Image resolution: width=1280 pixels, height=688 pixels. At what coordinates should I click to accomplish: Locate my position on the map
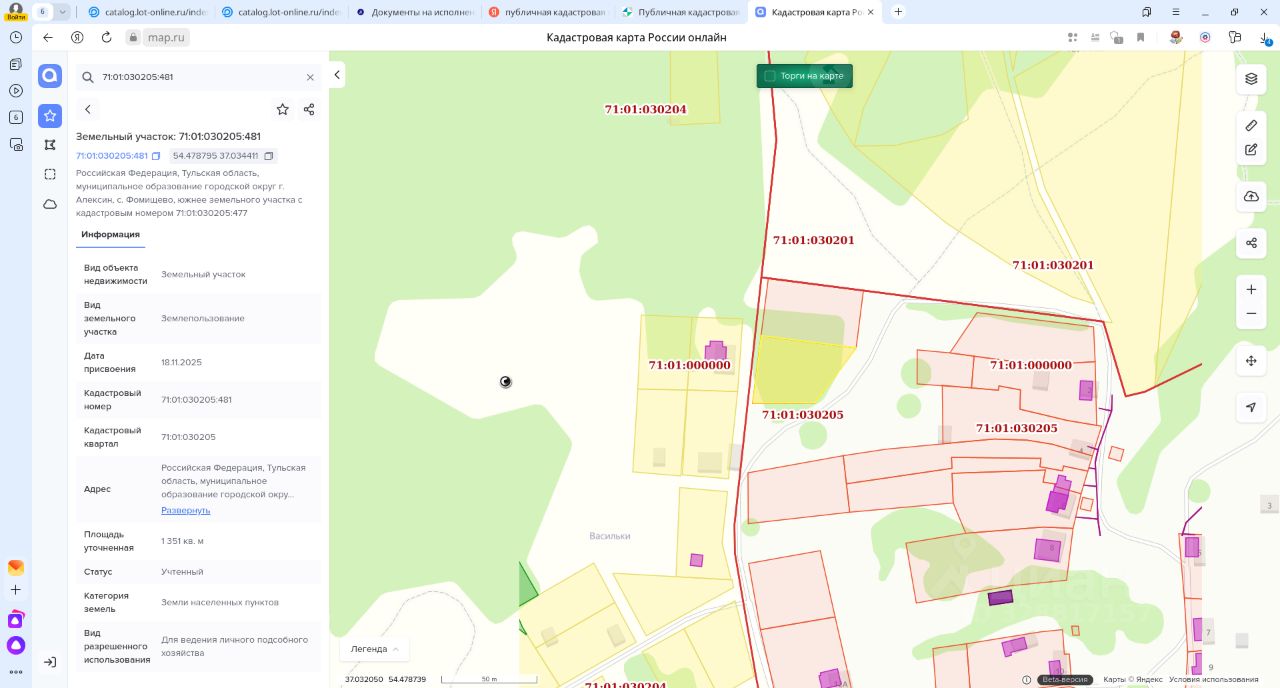point(1251,407)
